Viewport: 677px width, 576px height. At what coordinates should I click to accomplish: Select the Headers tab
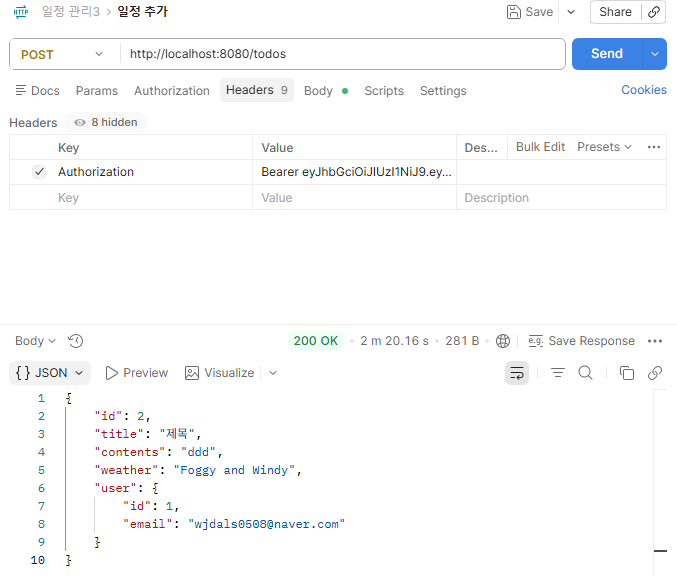coord(257,90)
